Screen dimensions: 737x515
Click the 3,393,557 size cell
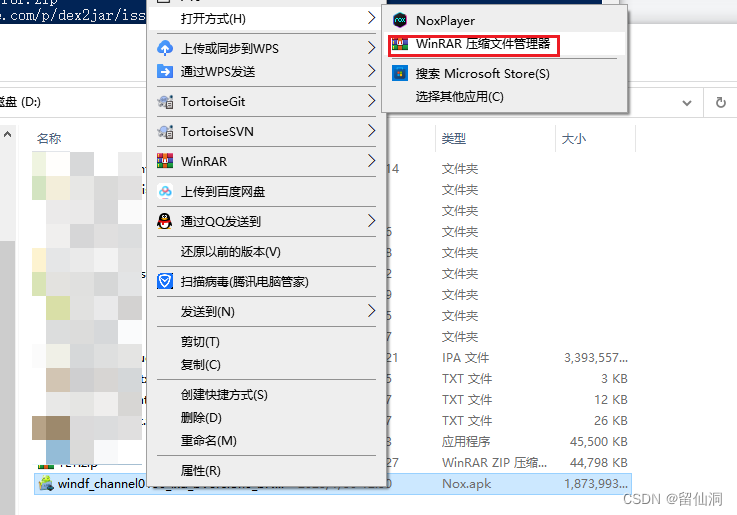coord(596,358)
